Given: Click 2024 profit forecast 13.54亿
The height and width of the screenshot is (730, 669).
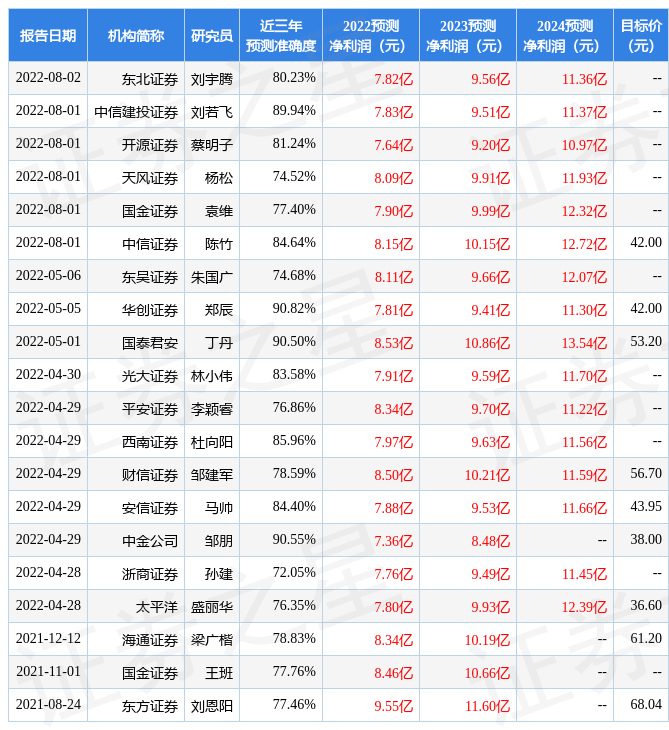Looking at the screenshot, I should [584, 344].
